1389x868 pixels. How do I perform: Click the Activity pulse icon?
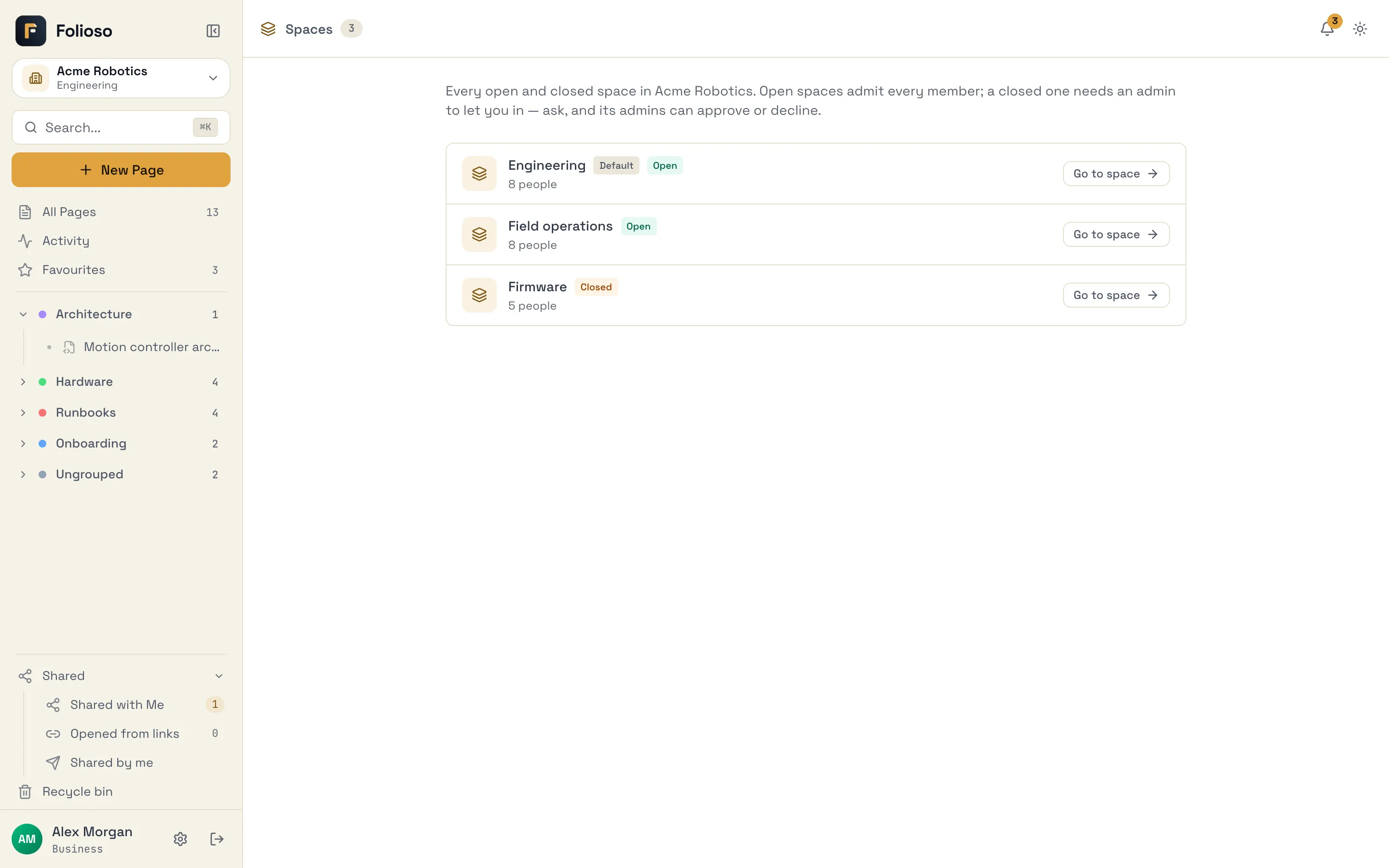click(x=25, y=241)
